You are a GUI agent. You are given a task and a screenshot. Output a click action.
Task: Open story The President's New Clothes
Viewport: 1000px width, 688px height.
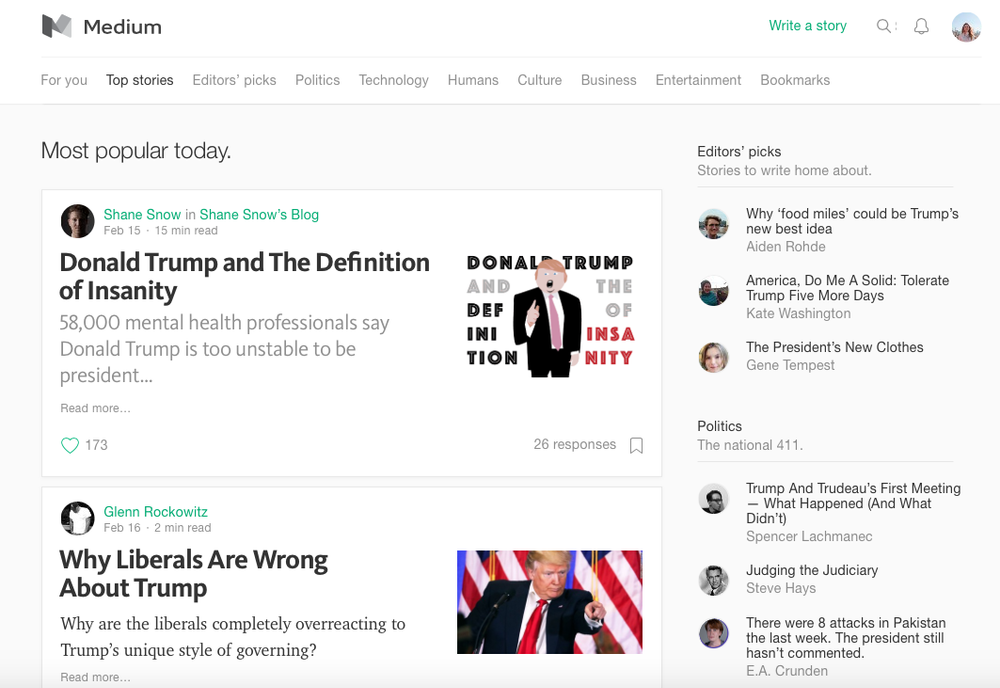tap(835, 348)
